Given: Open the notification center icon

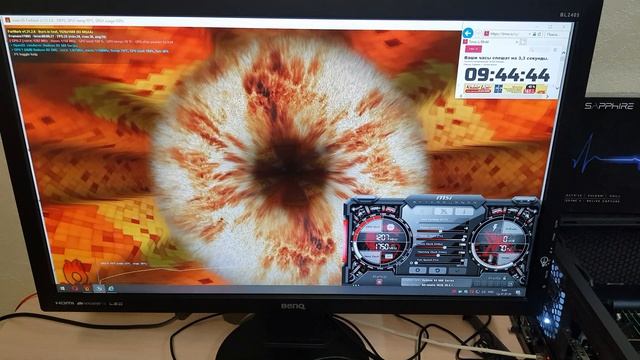Looking at the screenshot, I should pyautogui.click(x=518, y=293).
